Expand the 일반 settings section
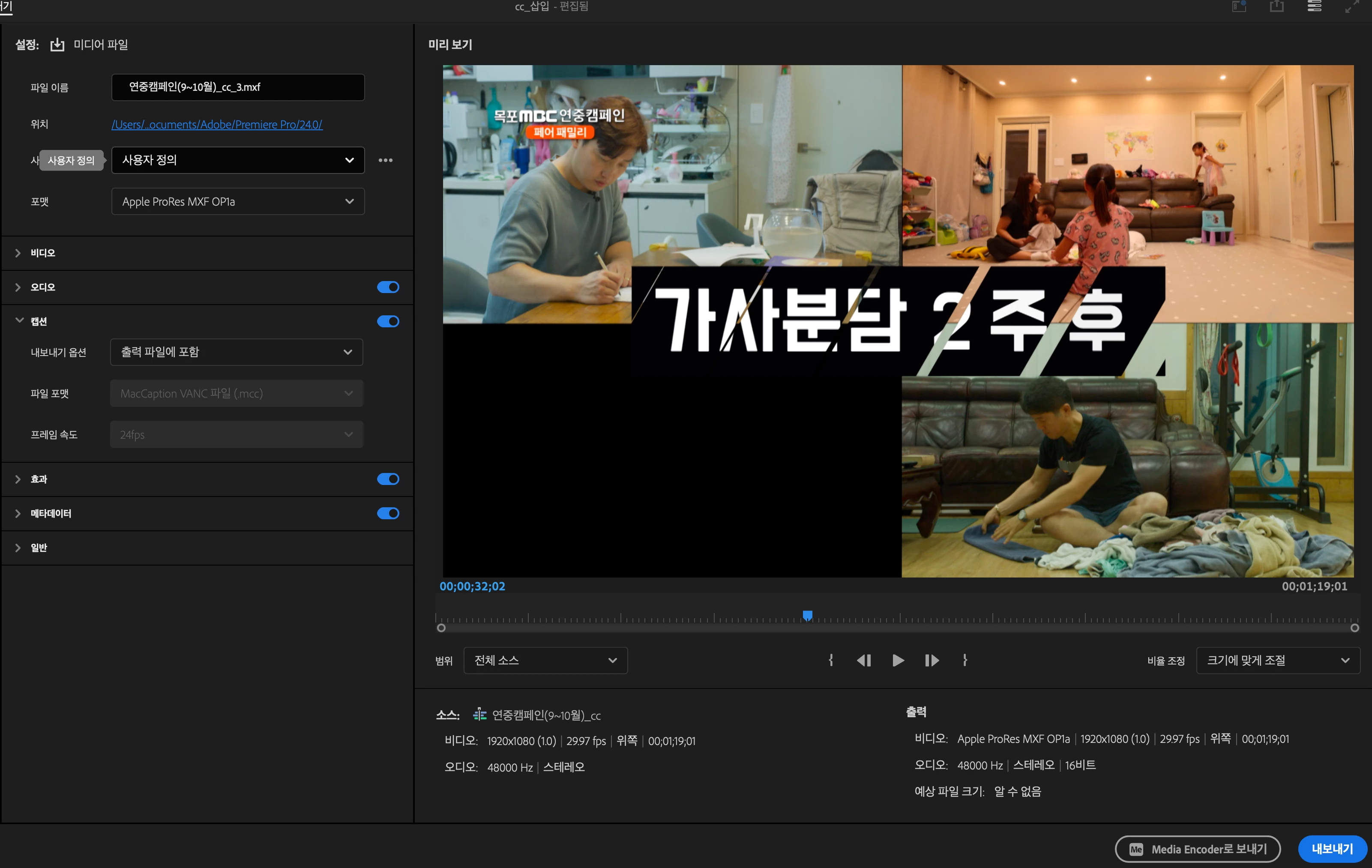The width and height of the screenshot is (1372, 868). [x=18, y=548]
